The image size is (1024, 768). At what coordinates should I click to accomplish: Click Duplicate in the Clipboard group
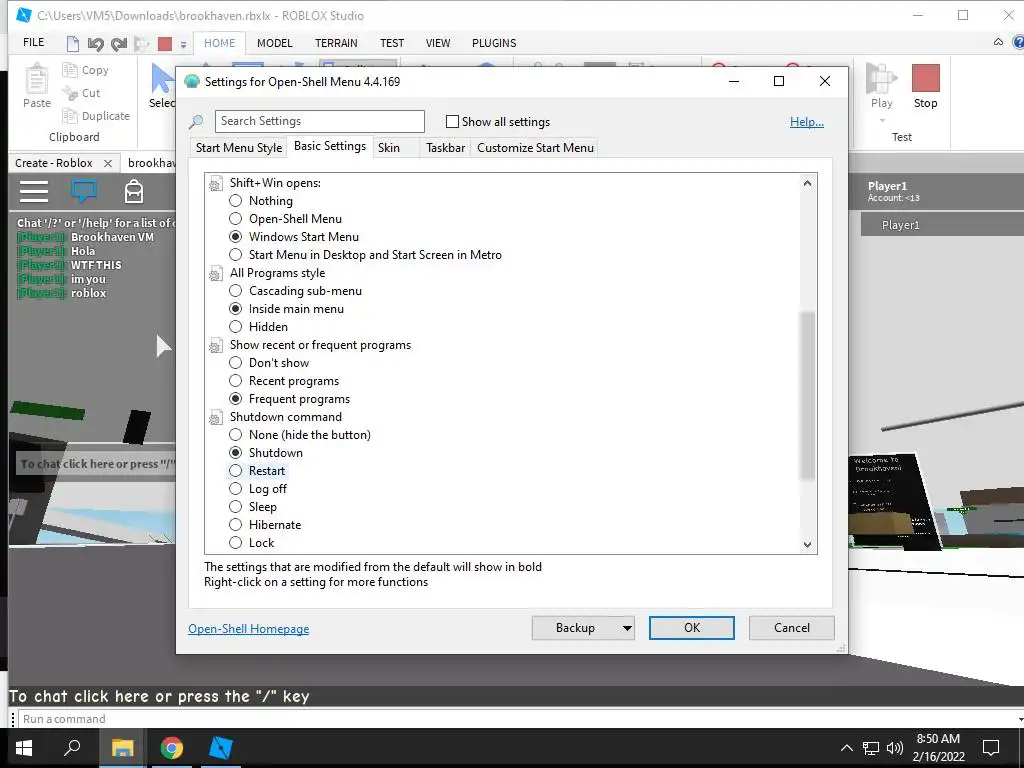(x=96, y=116)
